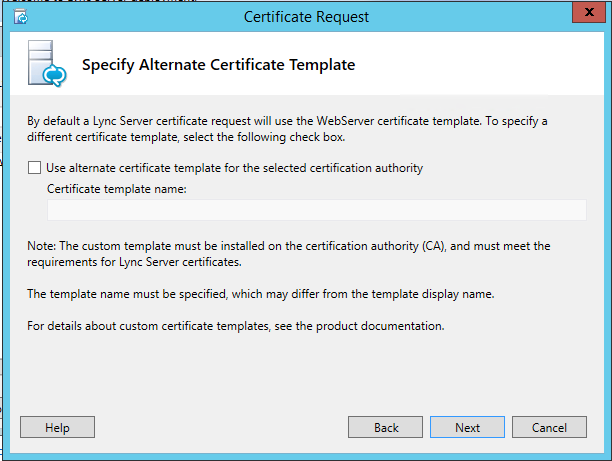Click the Certificate Request title bar icon
612x461 pixels.
[21, 17]
